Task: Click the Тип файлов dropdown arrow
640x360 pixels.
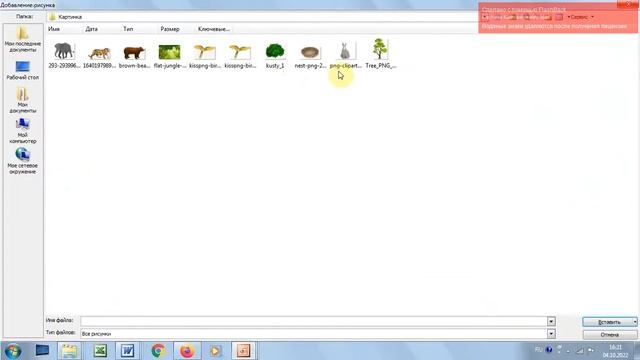Action: (x=551, y=334)
